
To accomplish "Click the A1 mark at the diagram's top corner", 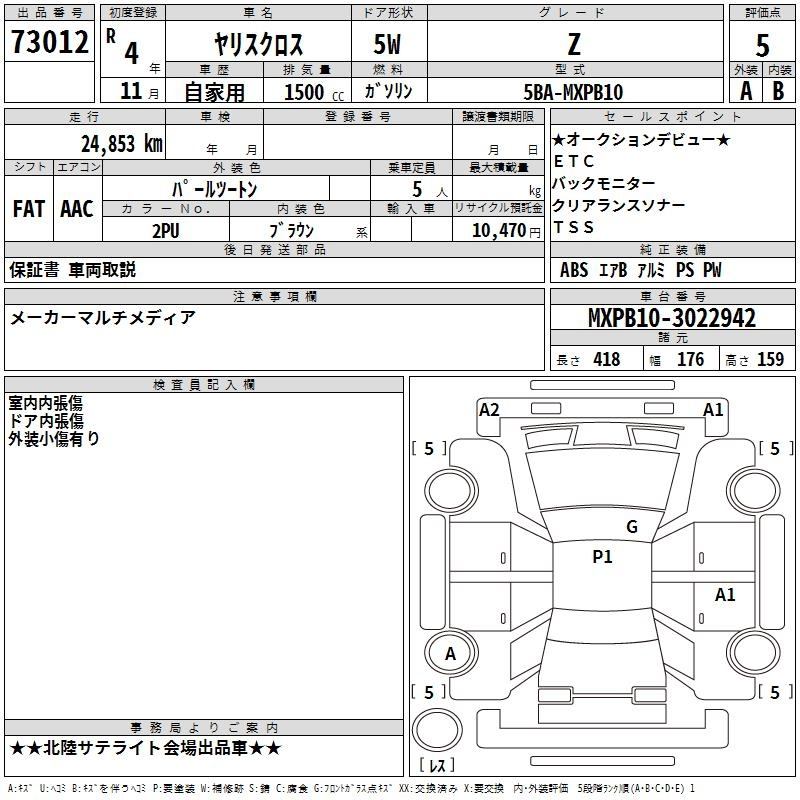I will [713, 409].
